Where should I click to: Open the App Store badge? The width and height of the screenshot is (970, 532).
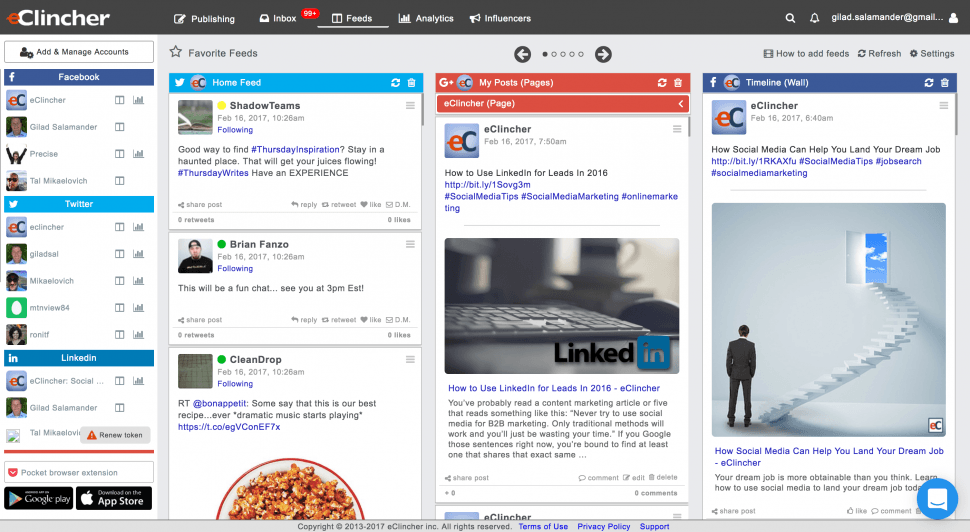[x=114, y=498]
